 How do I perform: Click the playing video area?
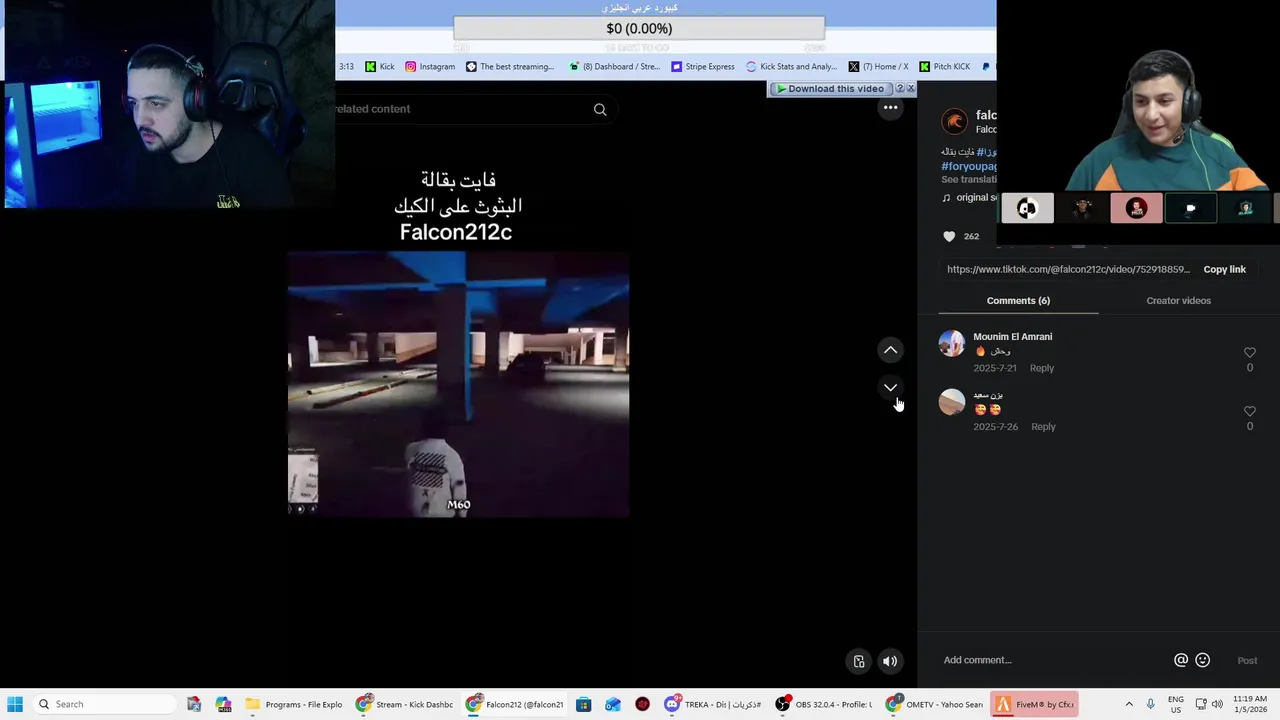[x=458, y=384]
